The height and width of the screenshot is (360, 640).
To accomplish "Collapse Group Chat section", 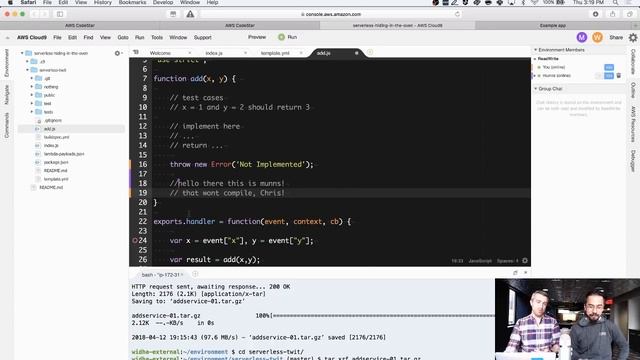I will (536, 89).
